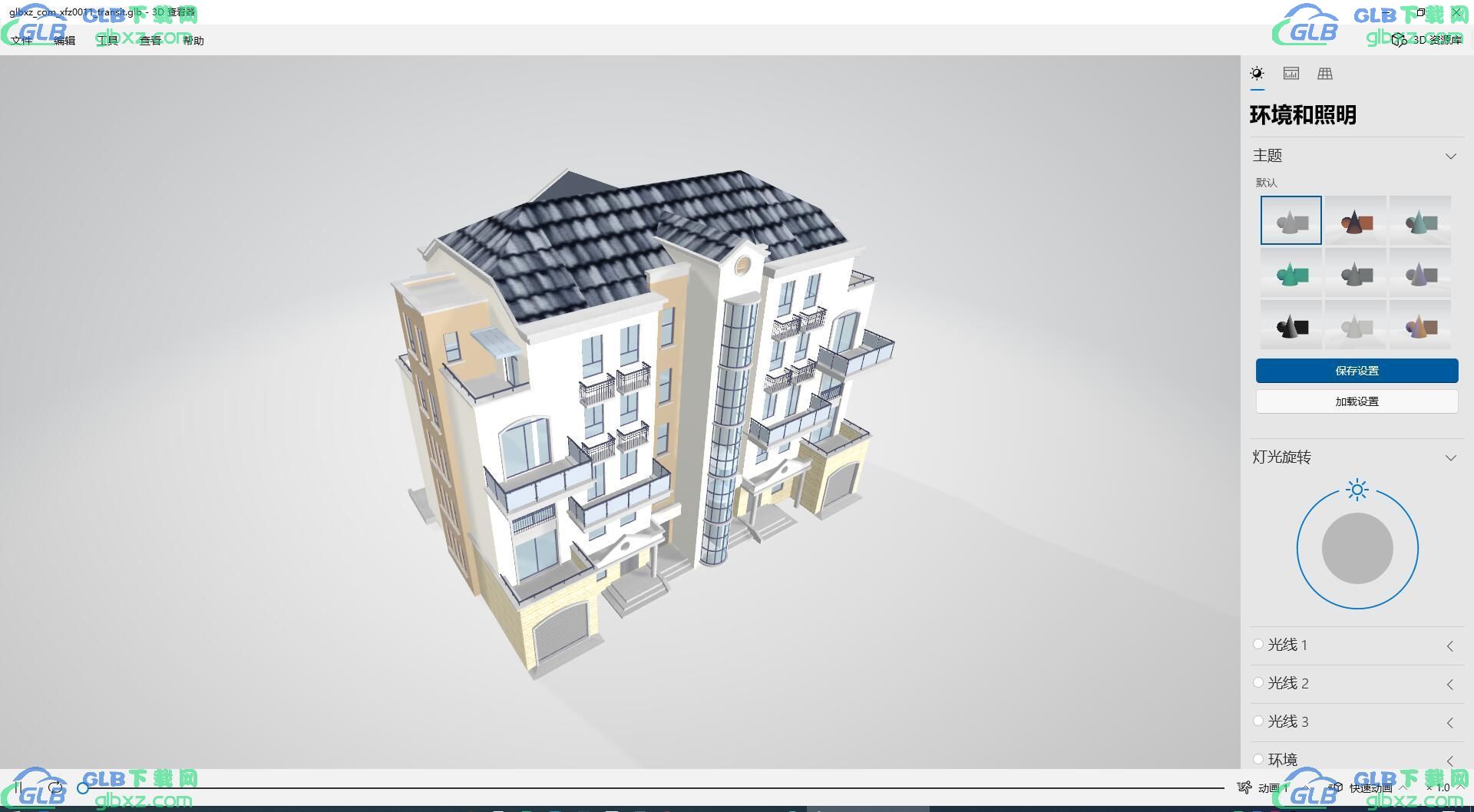This screenshot has width=1474, height=812.
Task: Switch to the Stats and Shading tab icon
Action: pyautogui.click(x=1291, y=74)
